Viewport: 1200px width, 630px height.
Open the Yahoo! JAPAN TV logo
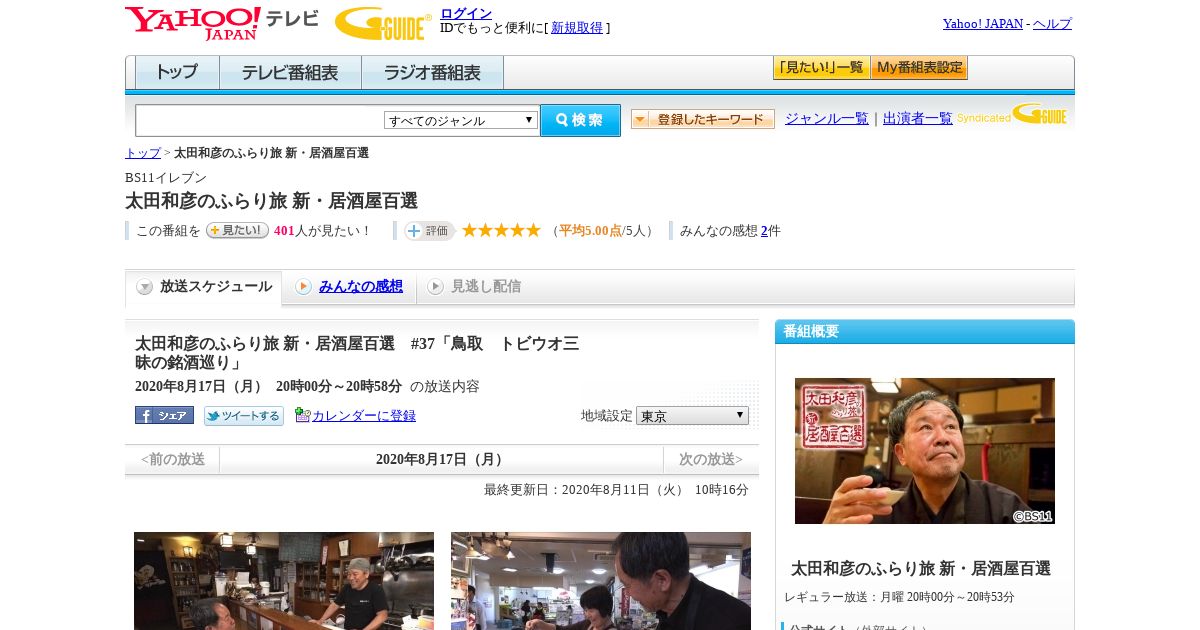(222, 23)
